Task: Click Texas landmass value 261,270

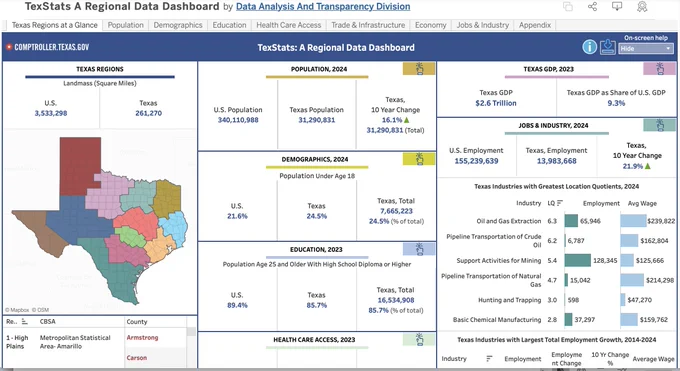Action: tap(148, 113)
